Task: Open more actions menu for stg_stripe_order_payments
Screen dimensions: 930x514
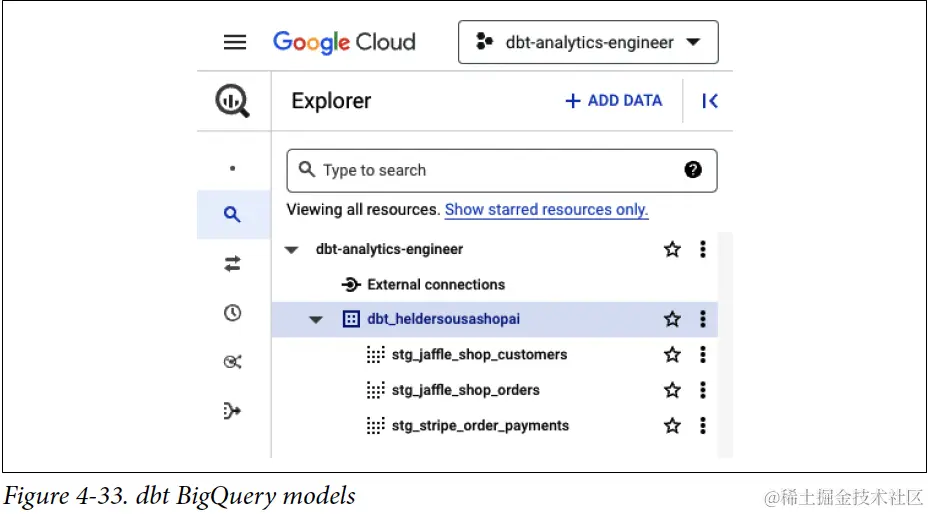Action: coord(703,425)
